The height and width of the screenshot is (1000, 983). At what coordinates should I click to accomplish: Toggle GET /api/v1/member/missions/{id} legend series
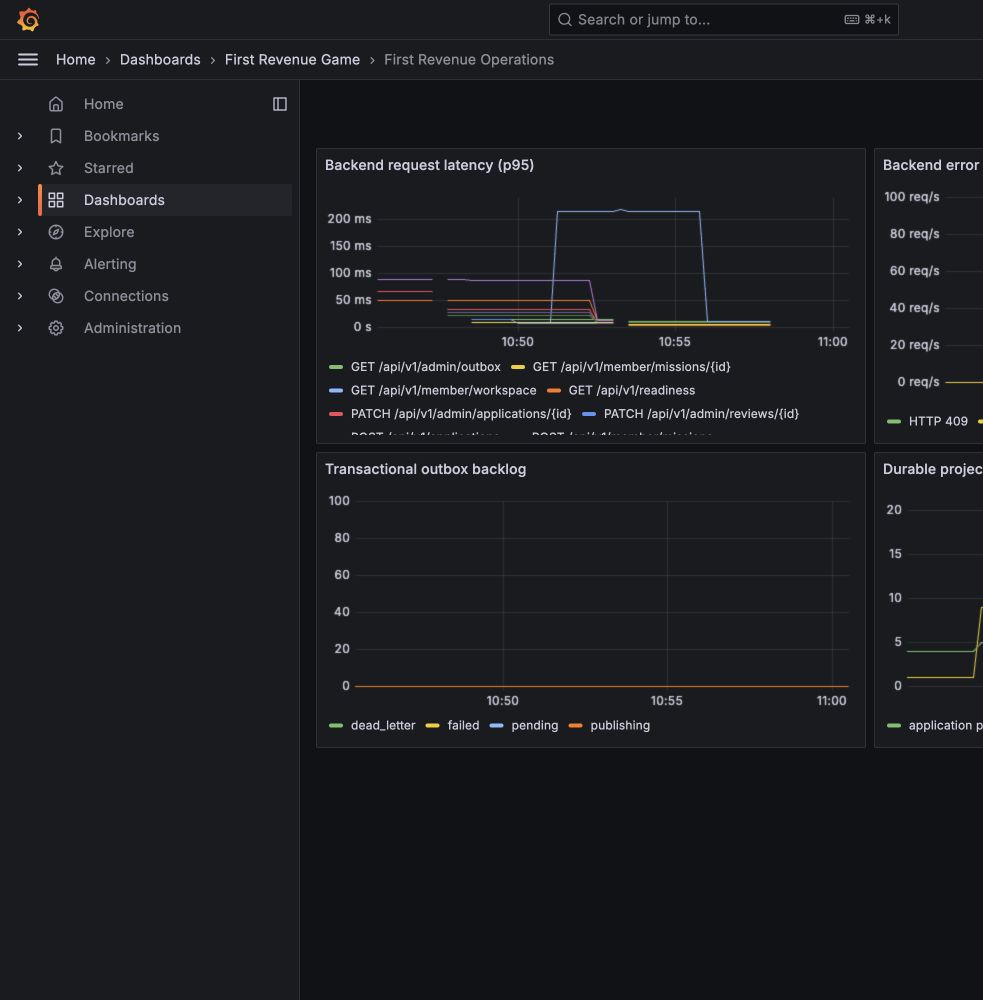click(x=632, y=367)
